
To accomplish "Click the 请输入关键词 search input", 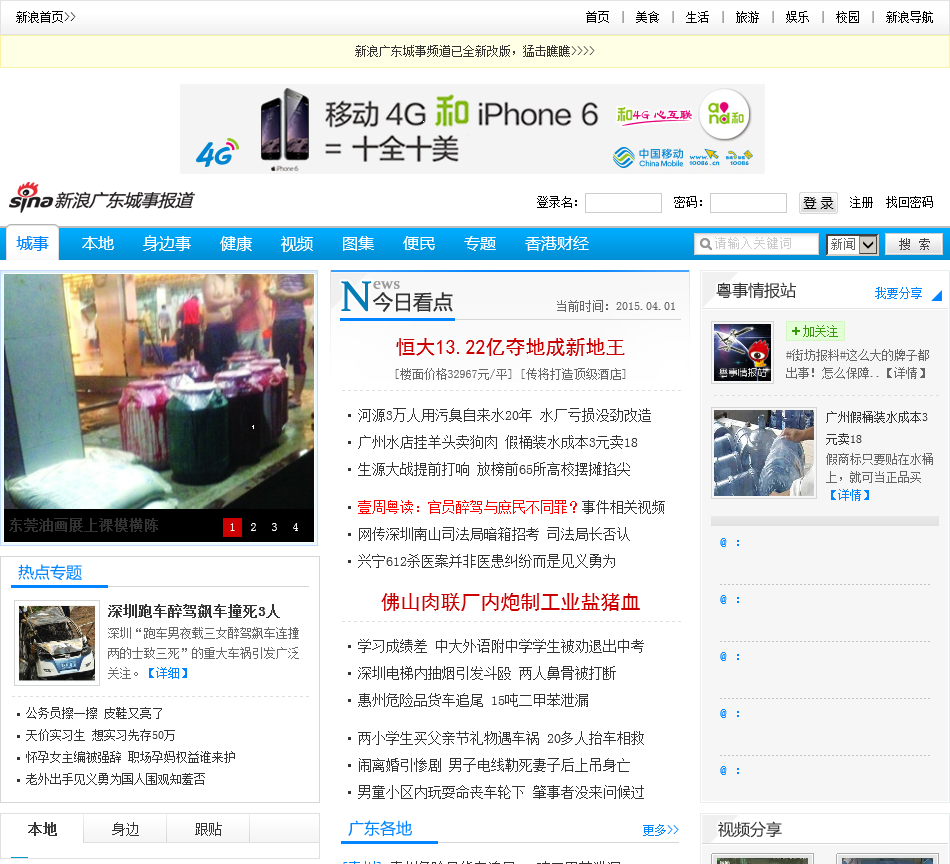I will tap(756, 244).
